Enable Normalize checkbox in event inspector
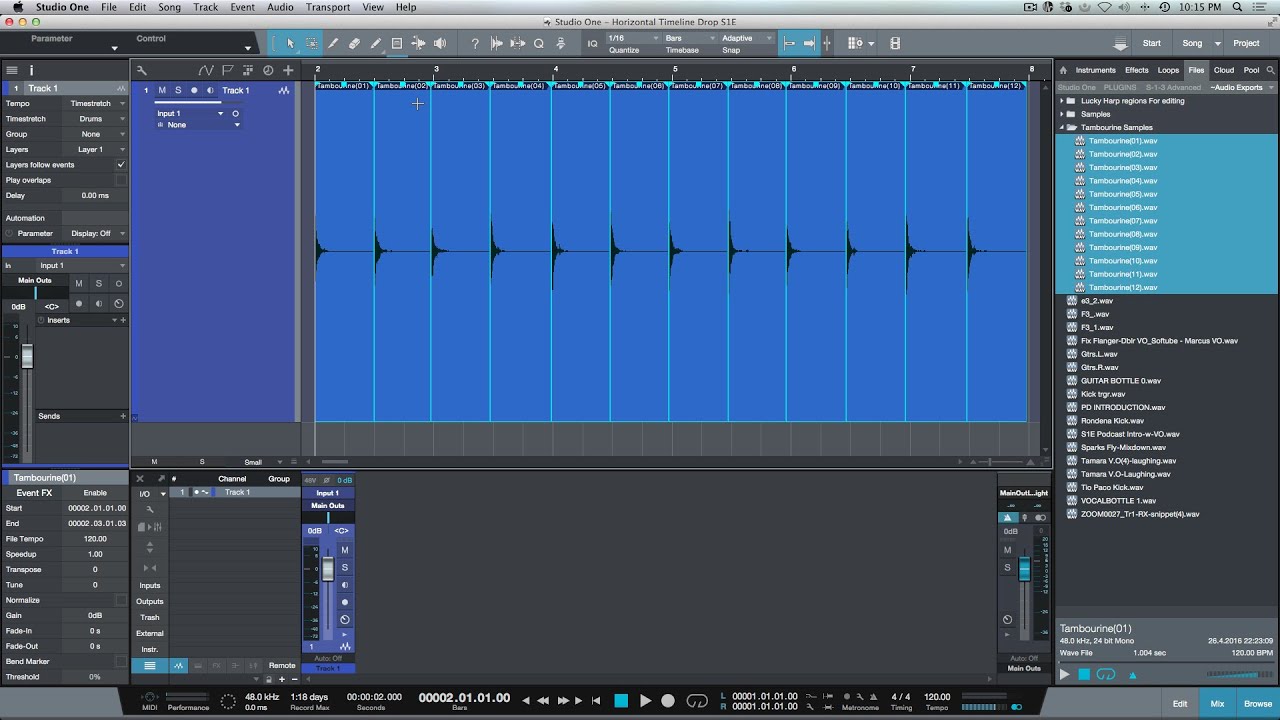Image resolution: width=1280 pixels, height=720 pixels. [121, 600]
